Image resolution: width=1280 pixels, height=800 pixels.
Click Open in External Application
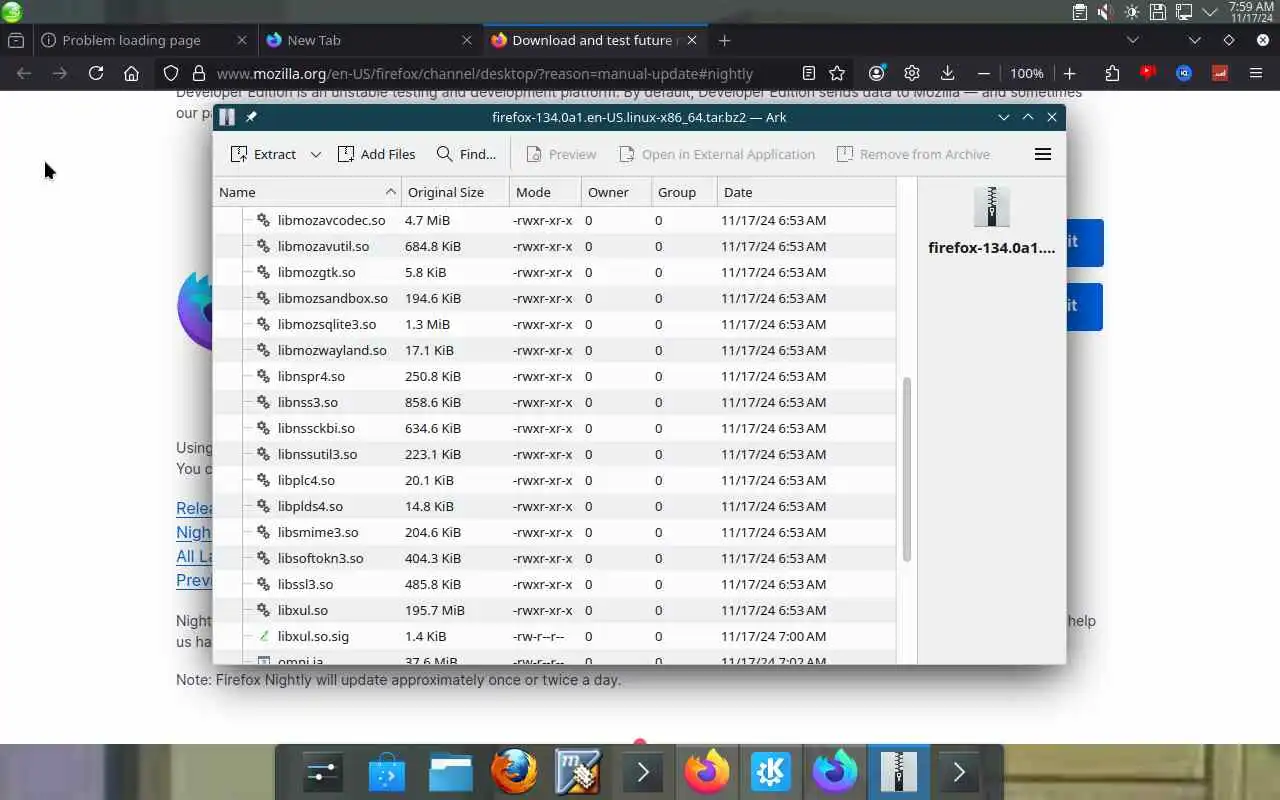pos(716,154)
